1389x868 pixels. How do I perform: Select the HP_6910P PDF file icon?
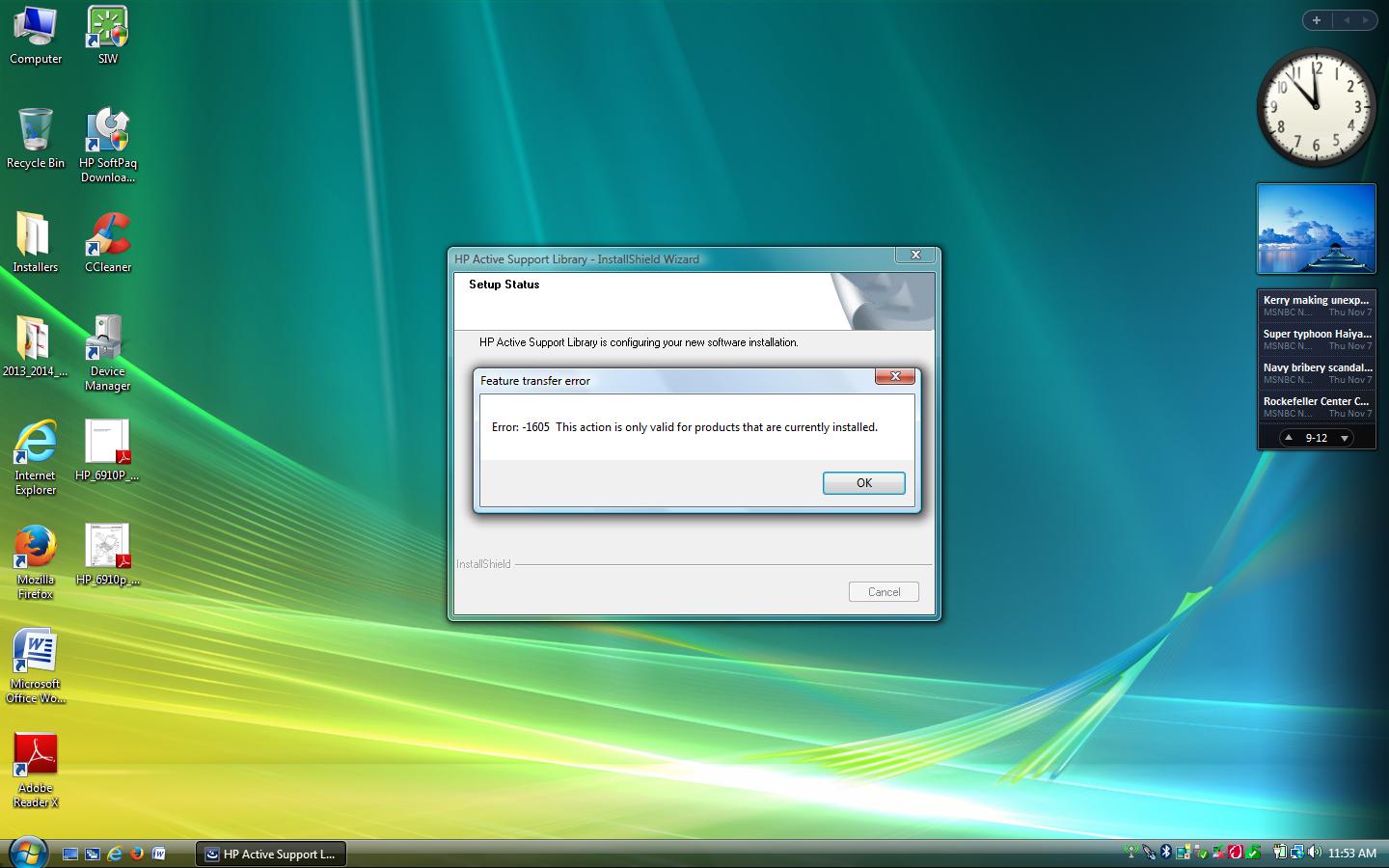108,451
